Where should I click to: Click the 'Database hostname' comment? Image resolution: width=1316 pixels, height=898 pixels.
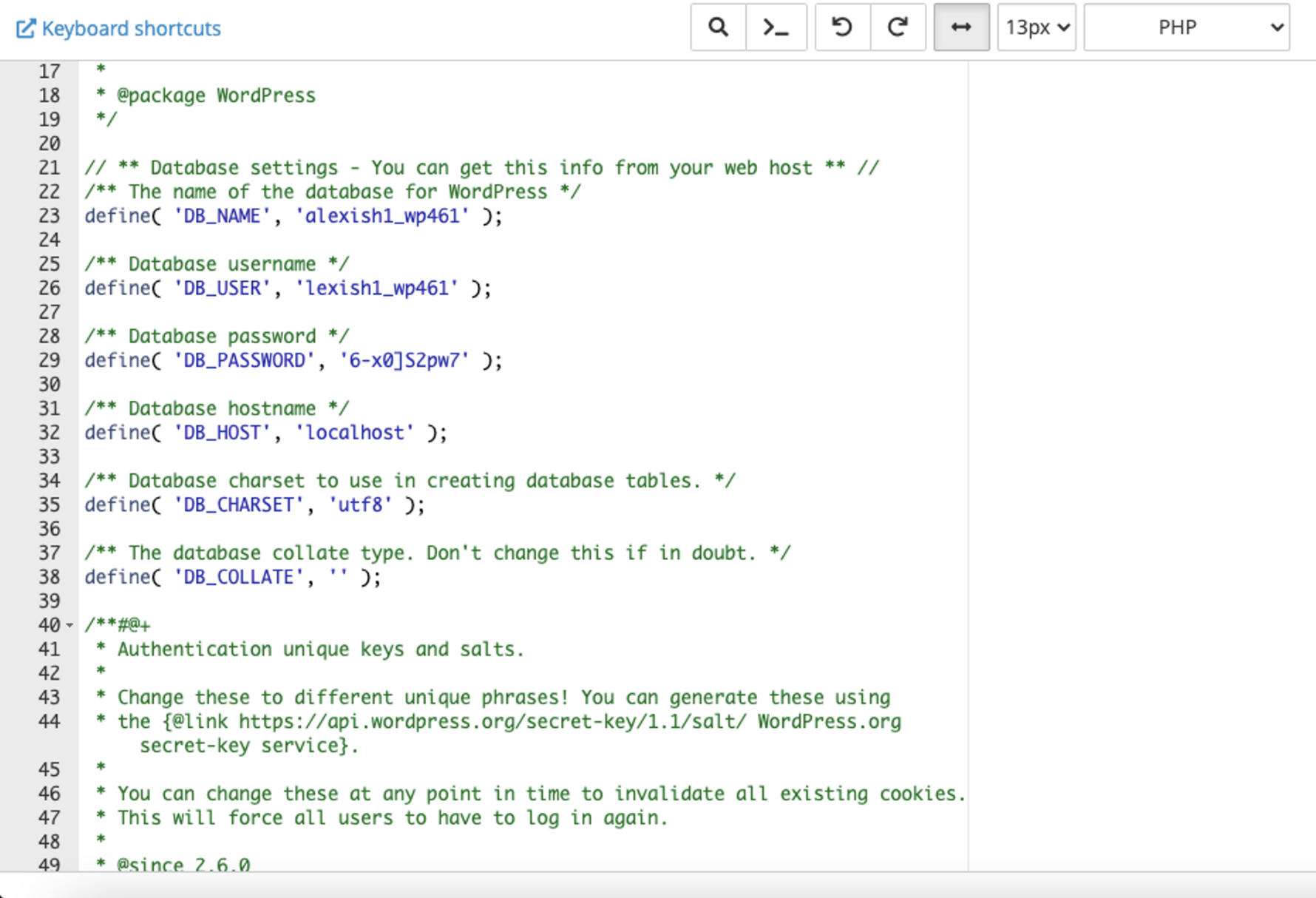[217, 408]
